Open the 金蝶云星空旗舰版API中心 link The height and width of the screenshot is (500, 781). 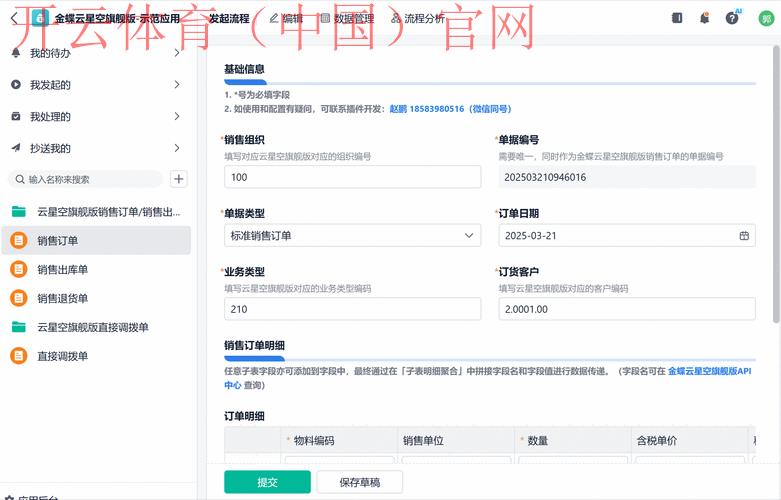click(x=709, y=371)
